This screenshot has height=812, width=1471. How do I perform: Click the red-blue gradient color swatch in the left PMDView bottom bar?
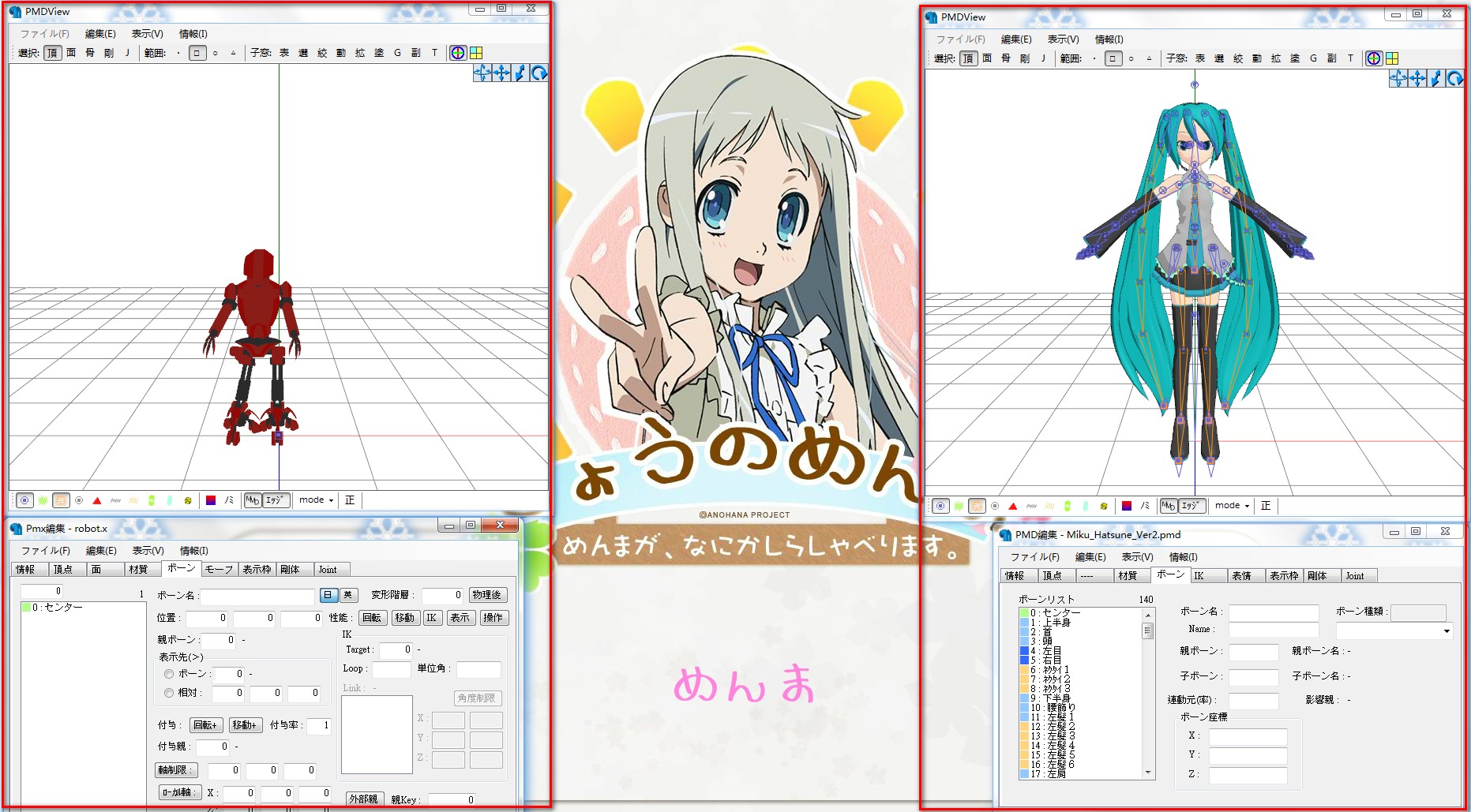(211, 500)
